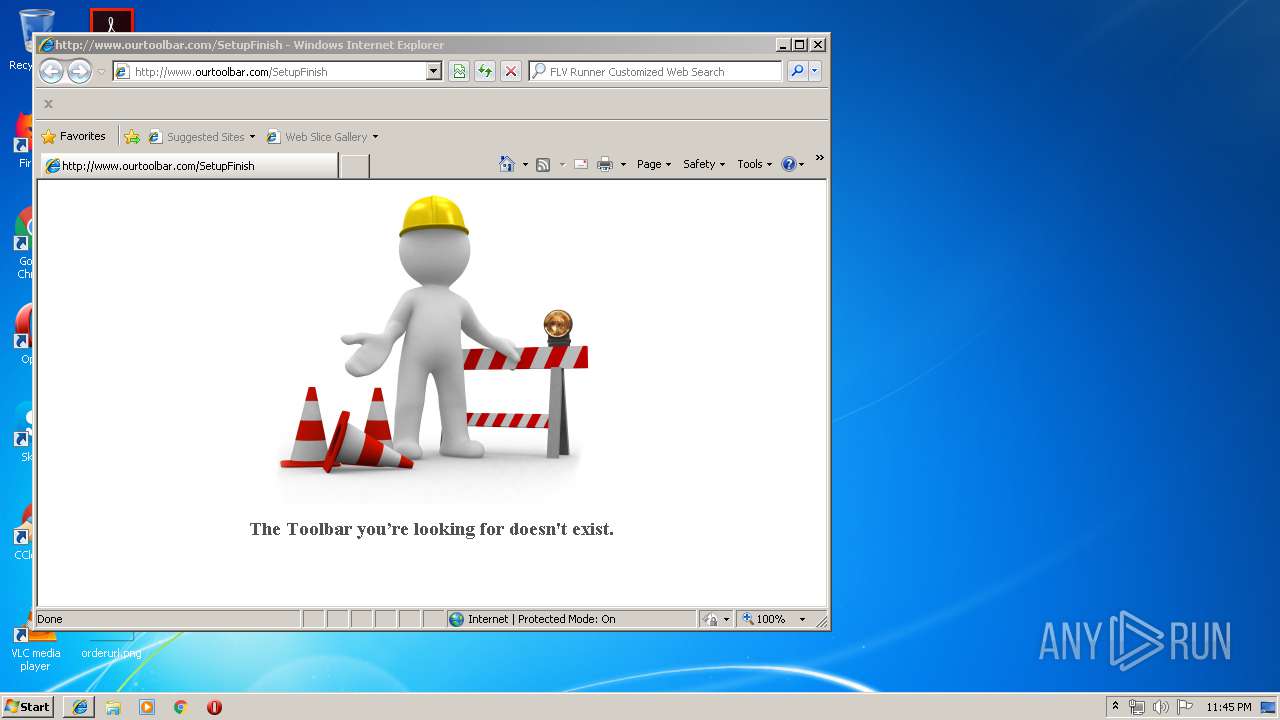This screenshot has height=720, width=1280.
Task: Minimize the Internet Explorer window
Action: [782, 44]
